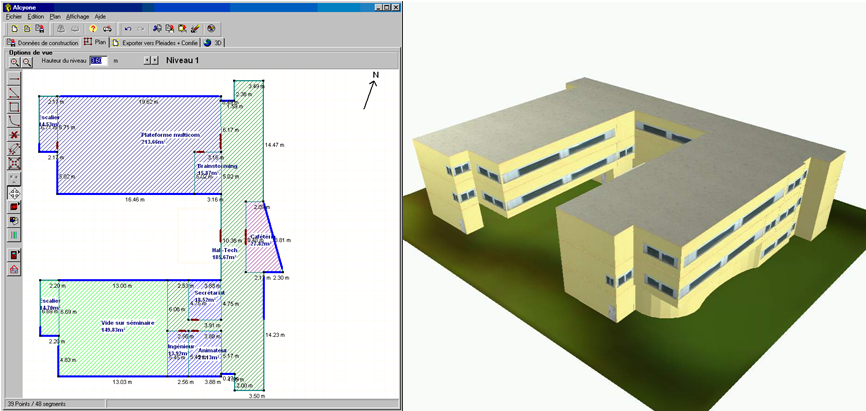
Task: Click the toolbar icon right after redo
Action: [x=157, y=29]
